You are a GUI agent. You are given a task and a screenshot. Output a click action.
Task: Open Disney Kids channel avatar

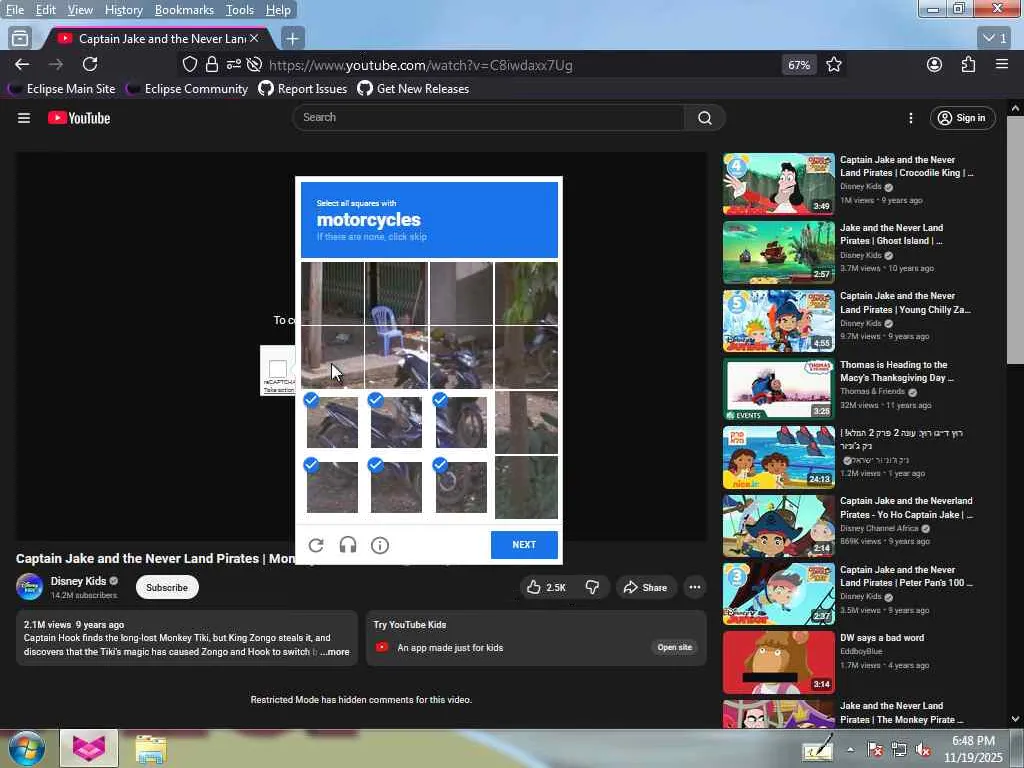coord(29,586)
